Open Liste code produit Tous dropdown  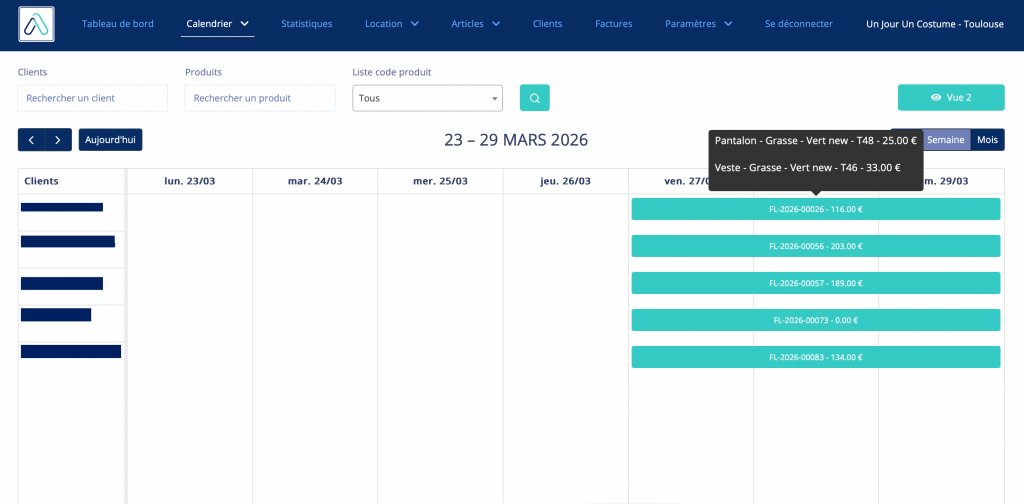[427, 98]
